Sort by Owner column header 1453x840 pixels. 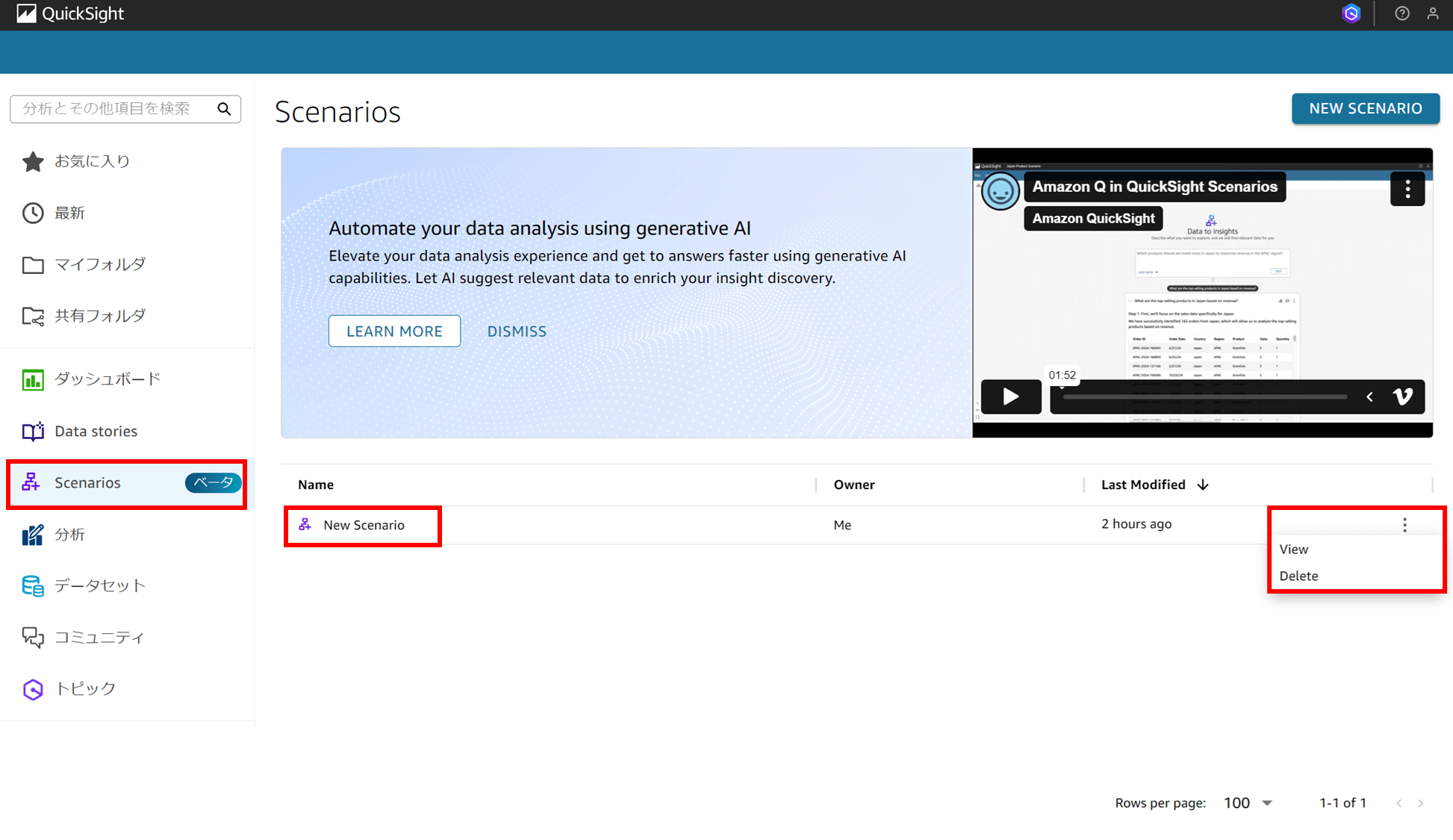coord(854,485)
